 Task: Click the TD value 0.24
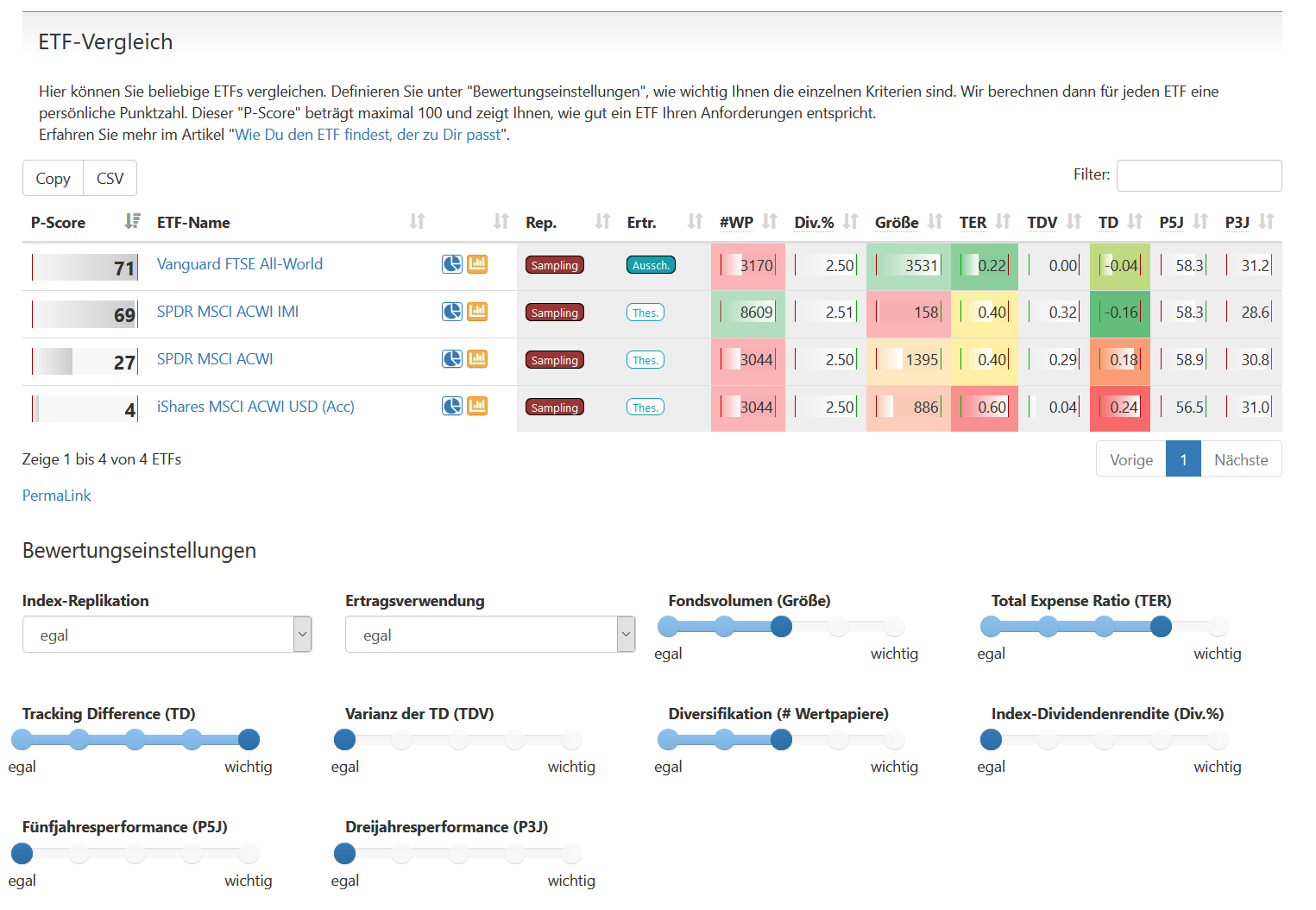point(1124,408)
